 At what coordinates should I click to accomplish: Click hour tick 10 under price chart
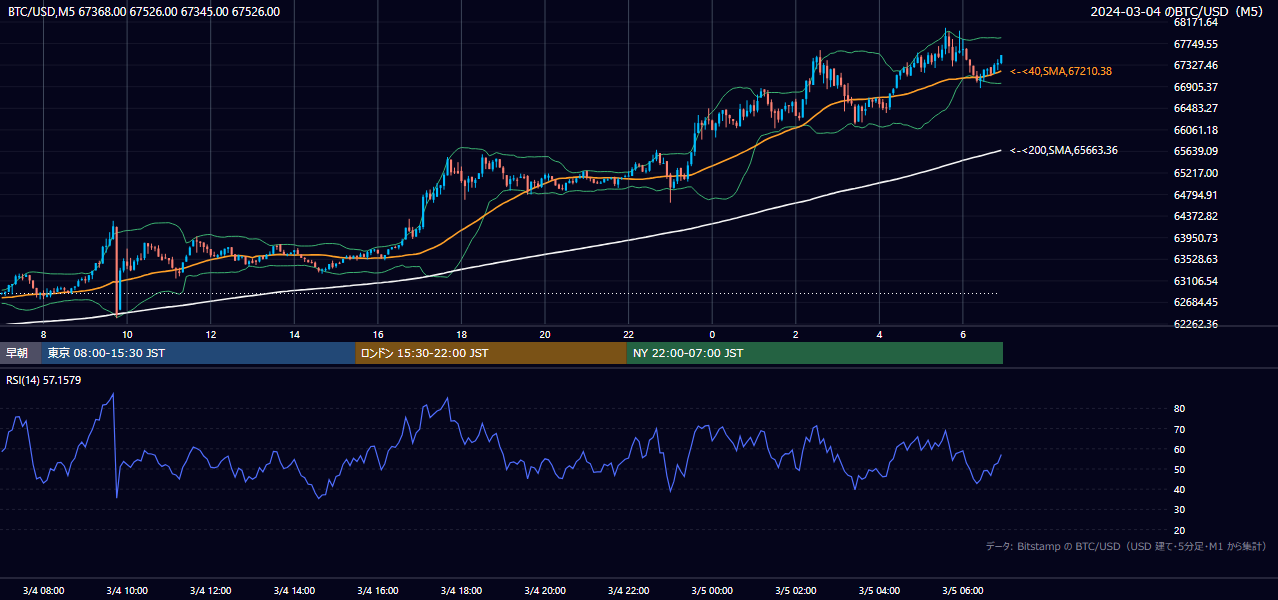(x=127, y=334)
